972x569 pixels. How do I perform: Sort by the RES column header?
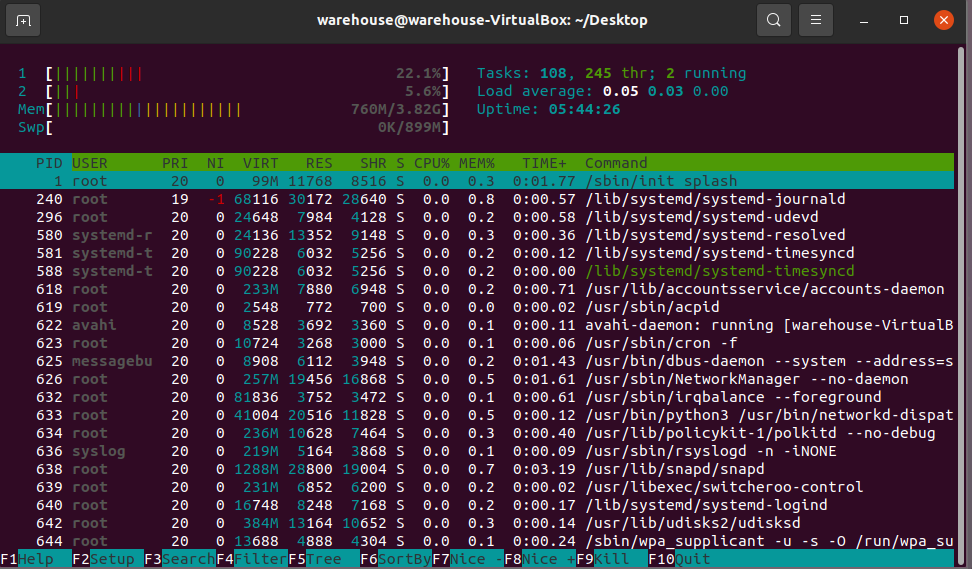click(x=319, y=163)
